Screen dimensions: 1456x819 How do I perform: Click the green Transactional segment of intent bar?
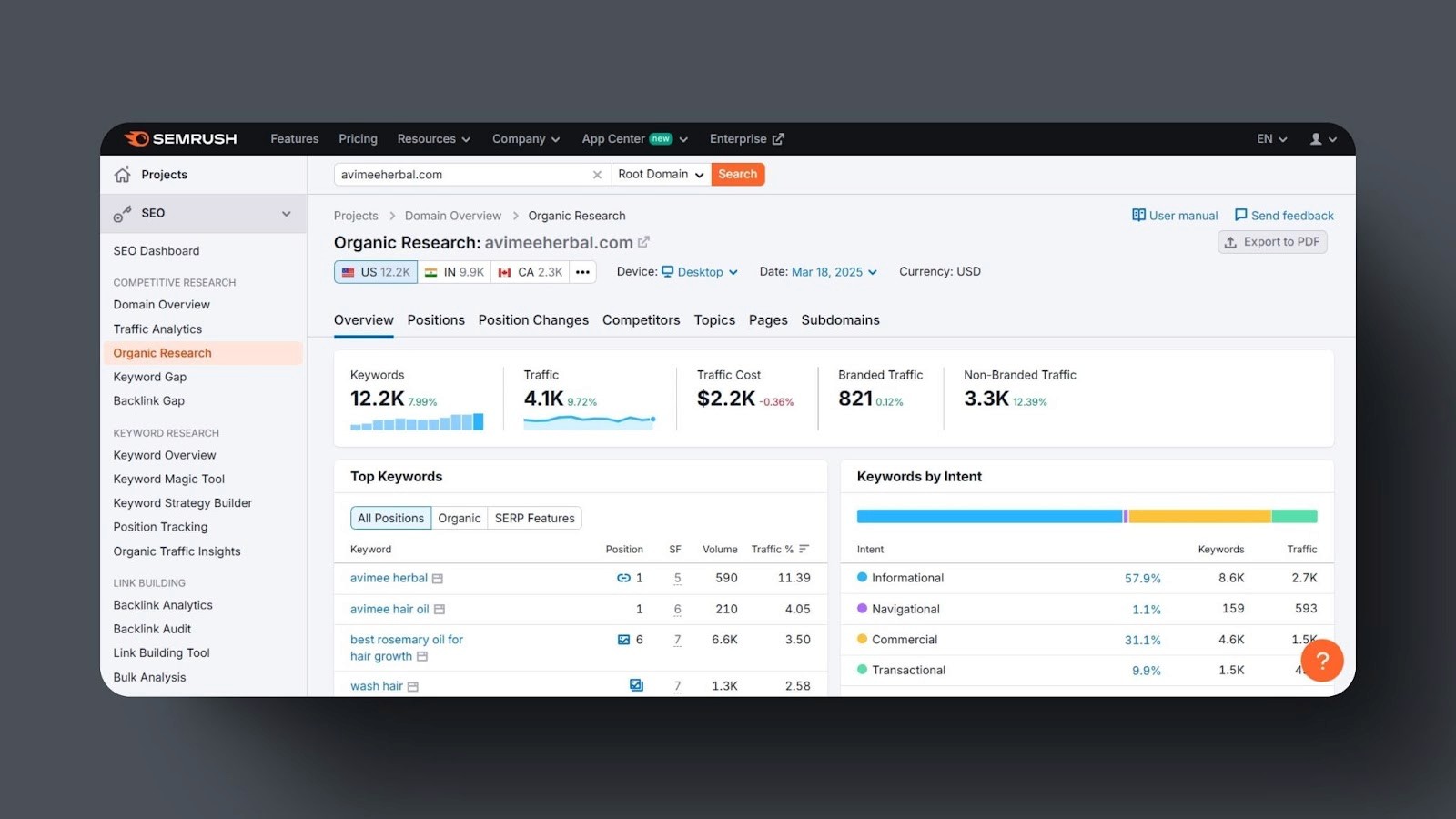(1294, 517)
